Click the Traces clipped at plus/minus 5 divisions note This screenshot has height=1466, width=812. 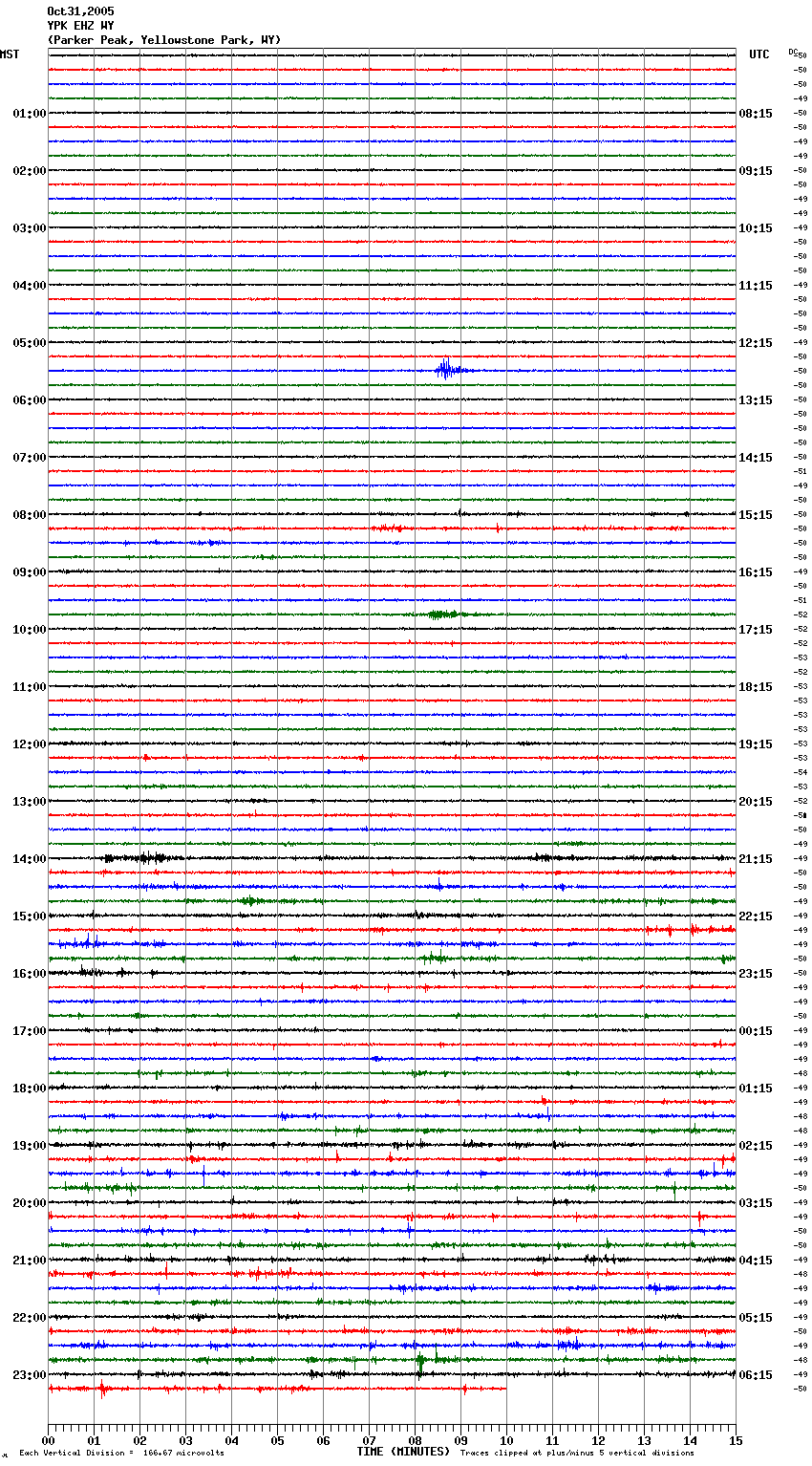coord(577,1453)
